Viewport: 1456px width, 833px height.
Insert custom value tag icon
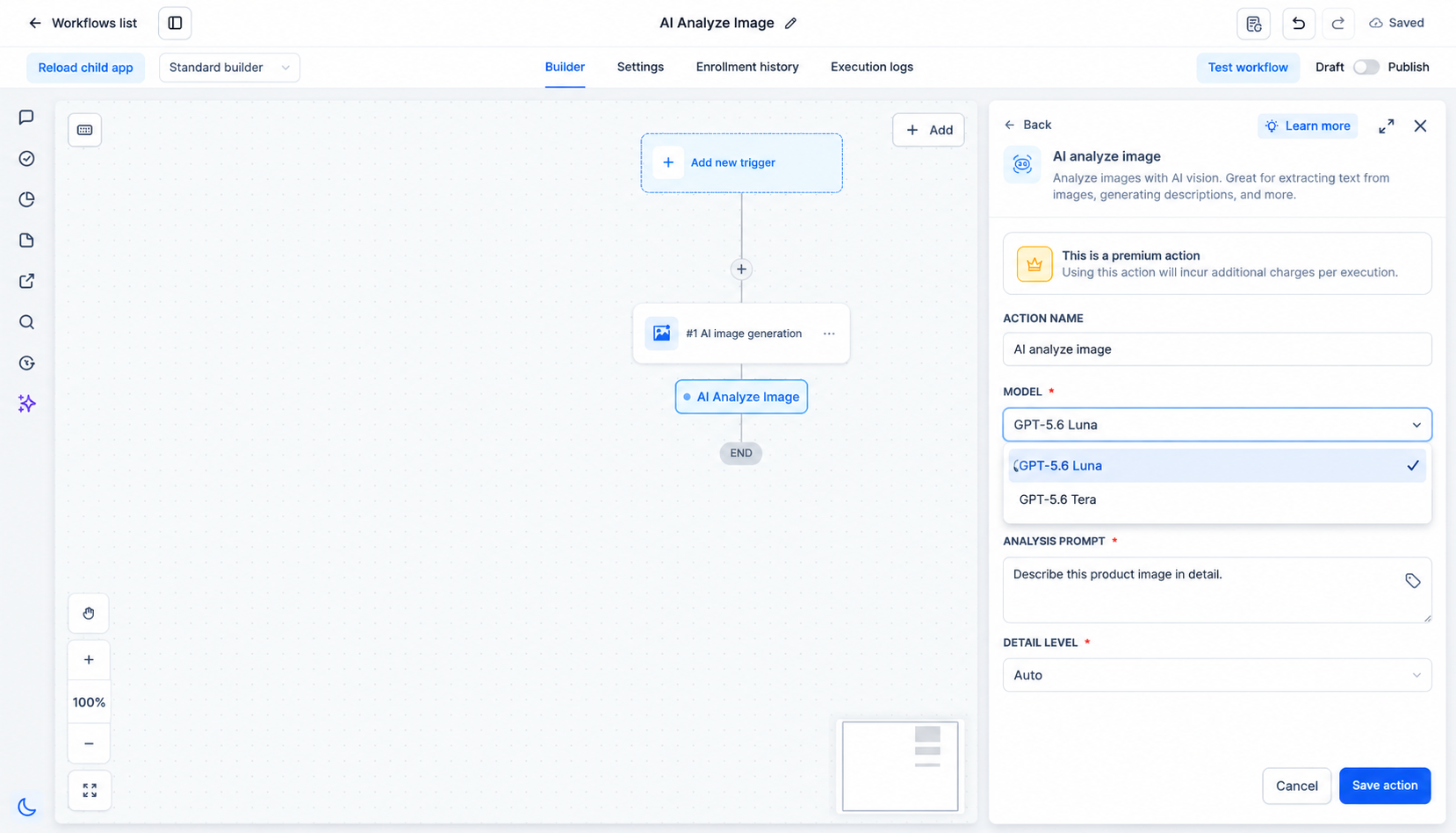coord(1412,581)
